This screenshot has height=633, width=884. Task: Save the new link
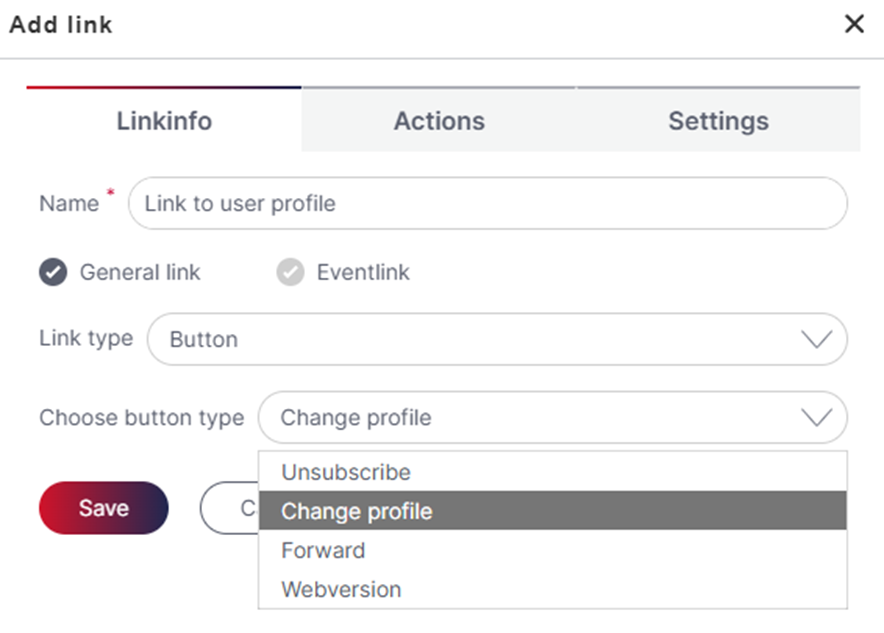pyautogui.click(x=104, y=508)
